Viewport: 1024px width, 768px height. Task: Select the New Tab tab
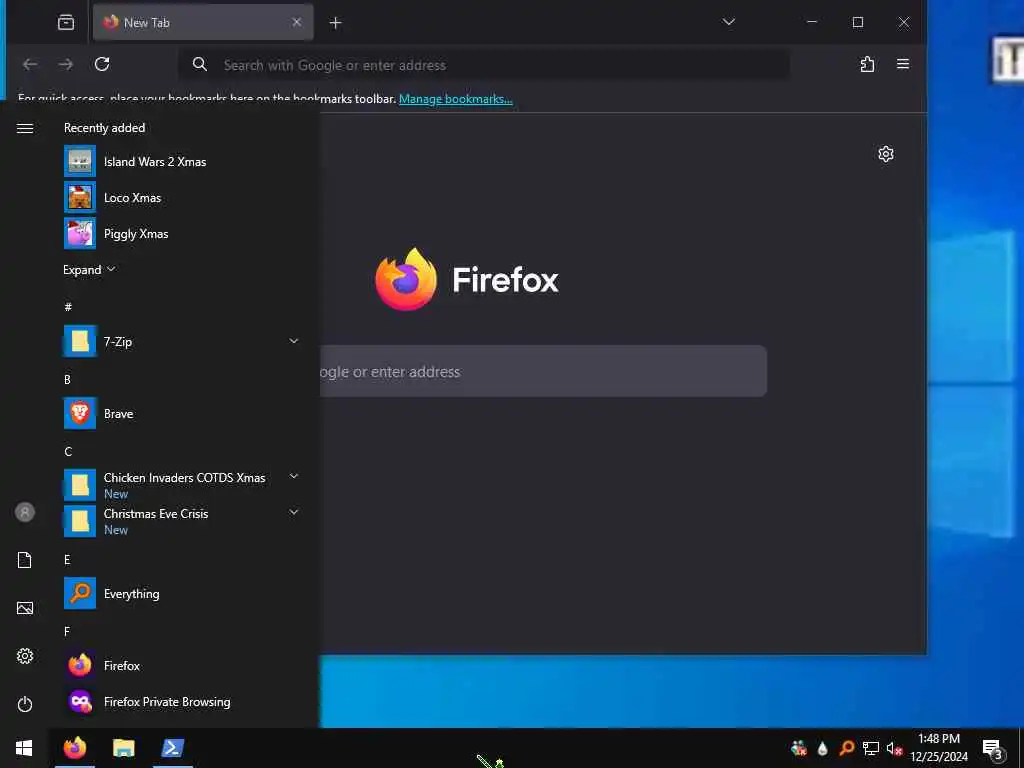click(203, 22)
